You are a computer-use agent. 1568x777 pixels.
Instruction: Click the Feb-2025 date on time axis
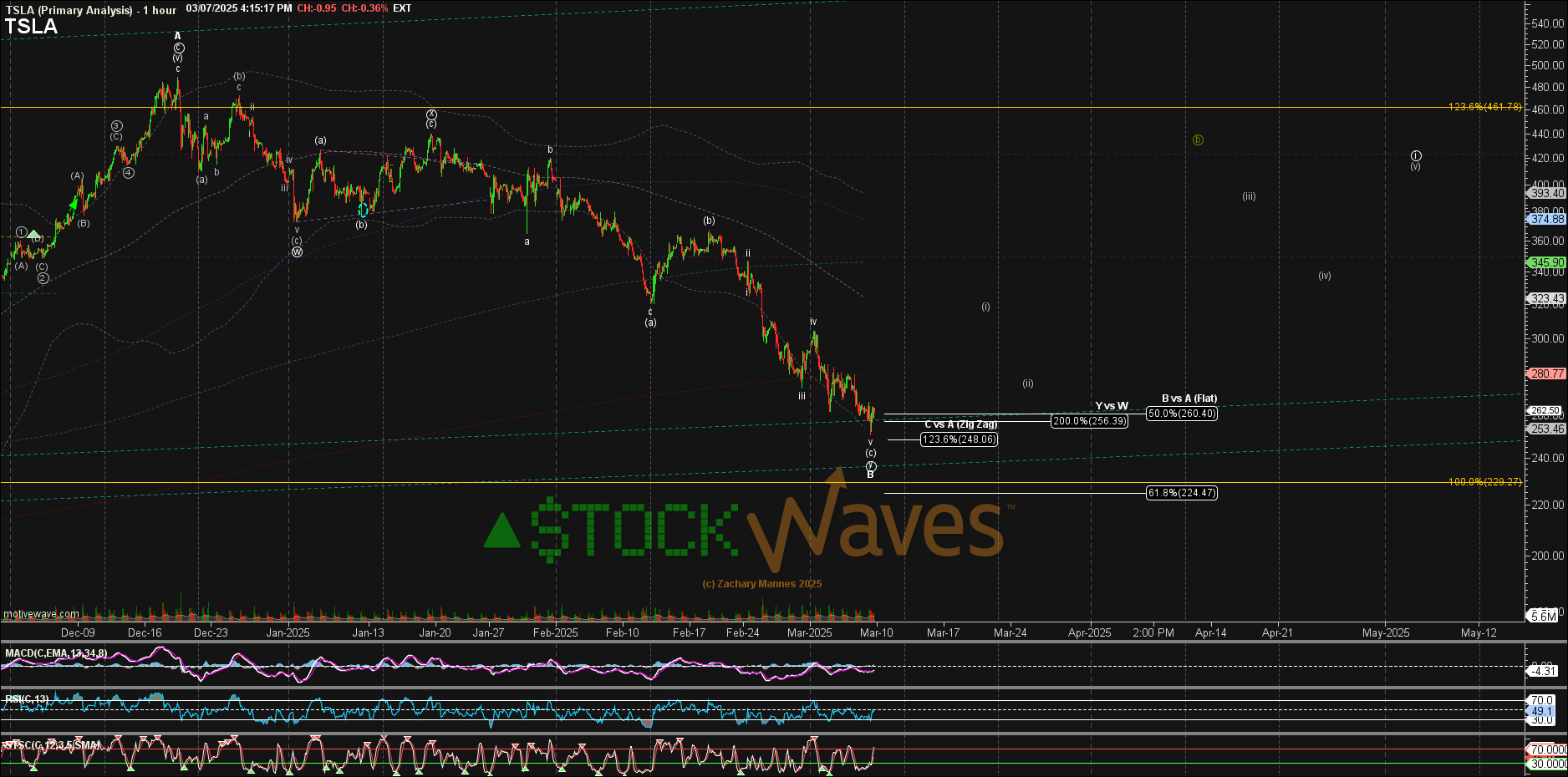tap(556, 632)
